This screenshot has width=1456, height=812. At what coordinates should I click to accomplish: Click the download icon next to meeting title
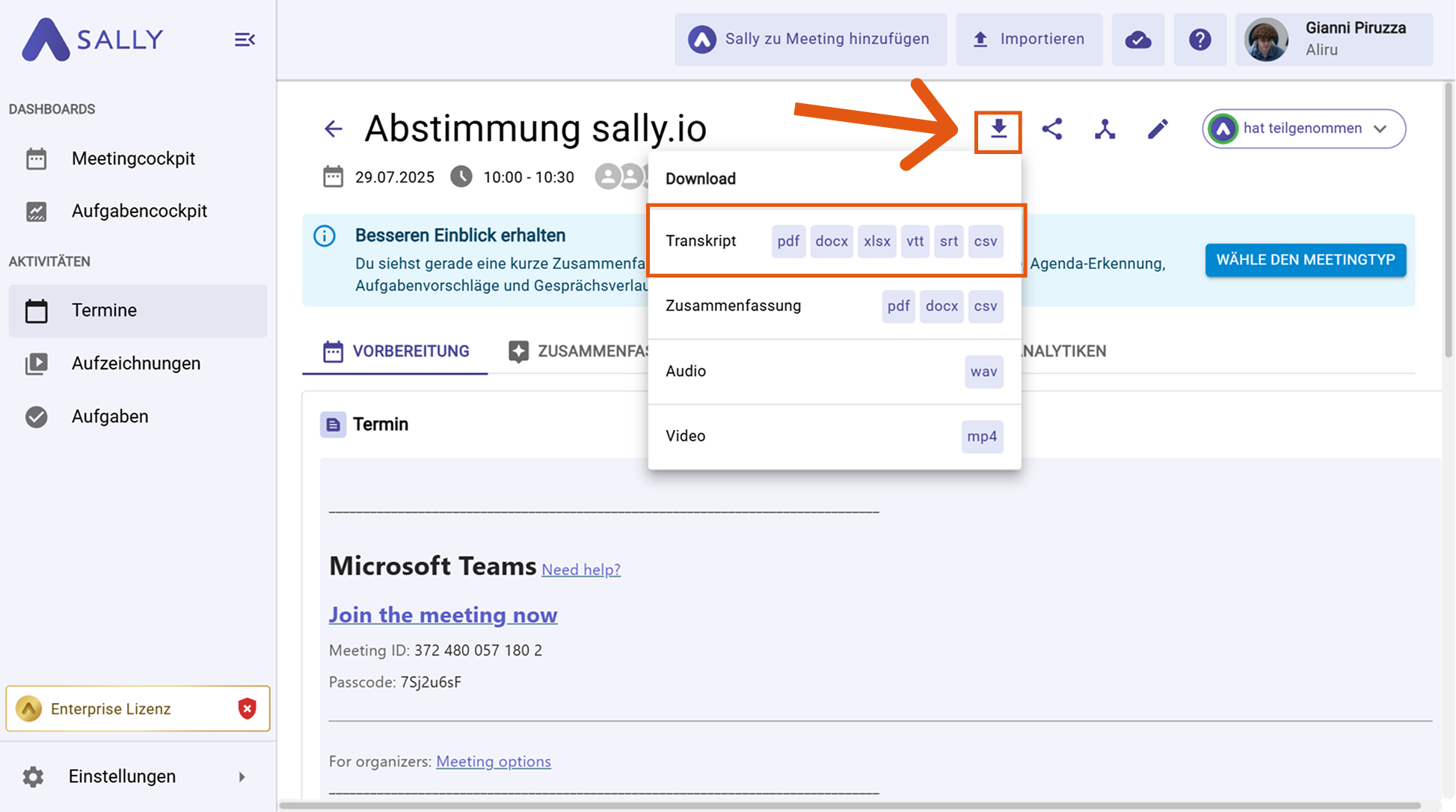pyautogui.click(x=998, y=130)
